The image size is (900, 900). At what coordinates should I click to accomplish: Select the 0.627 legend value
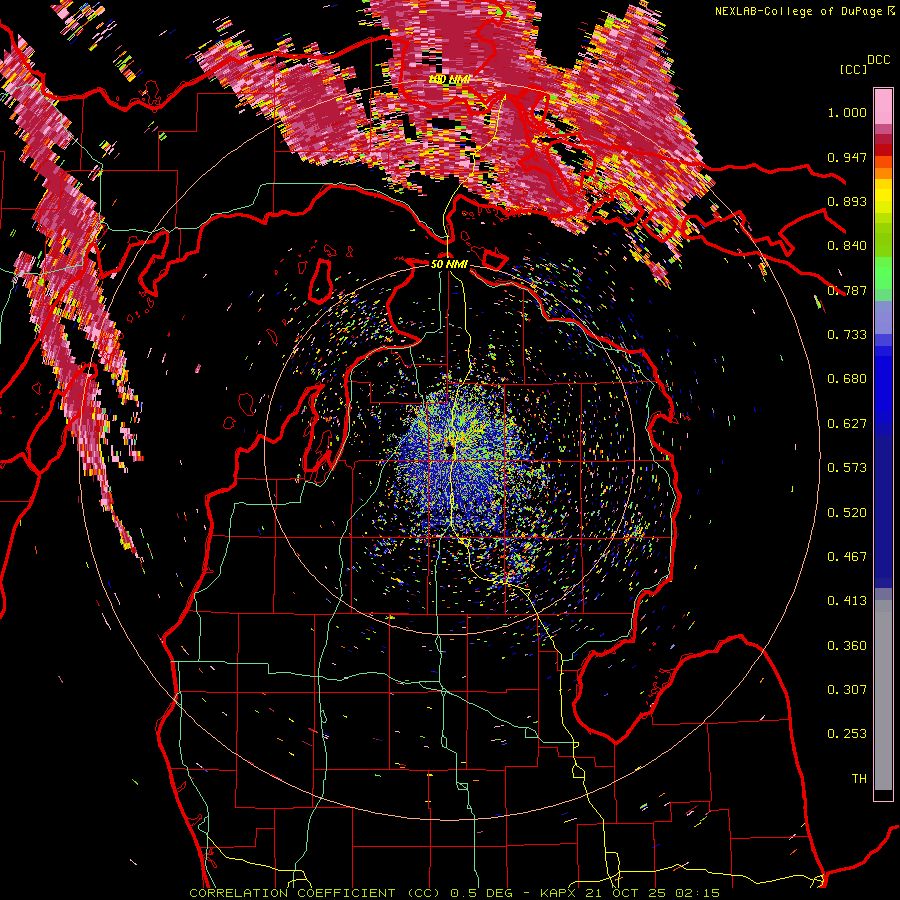click(847, 424)
